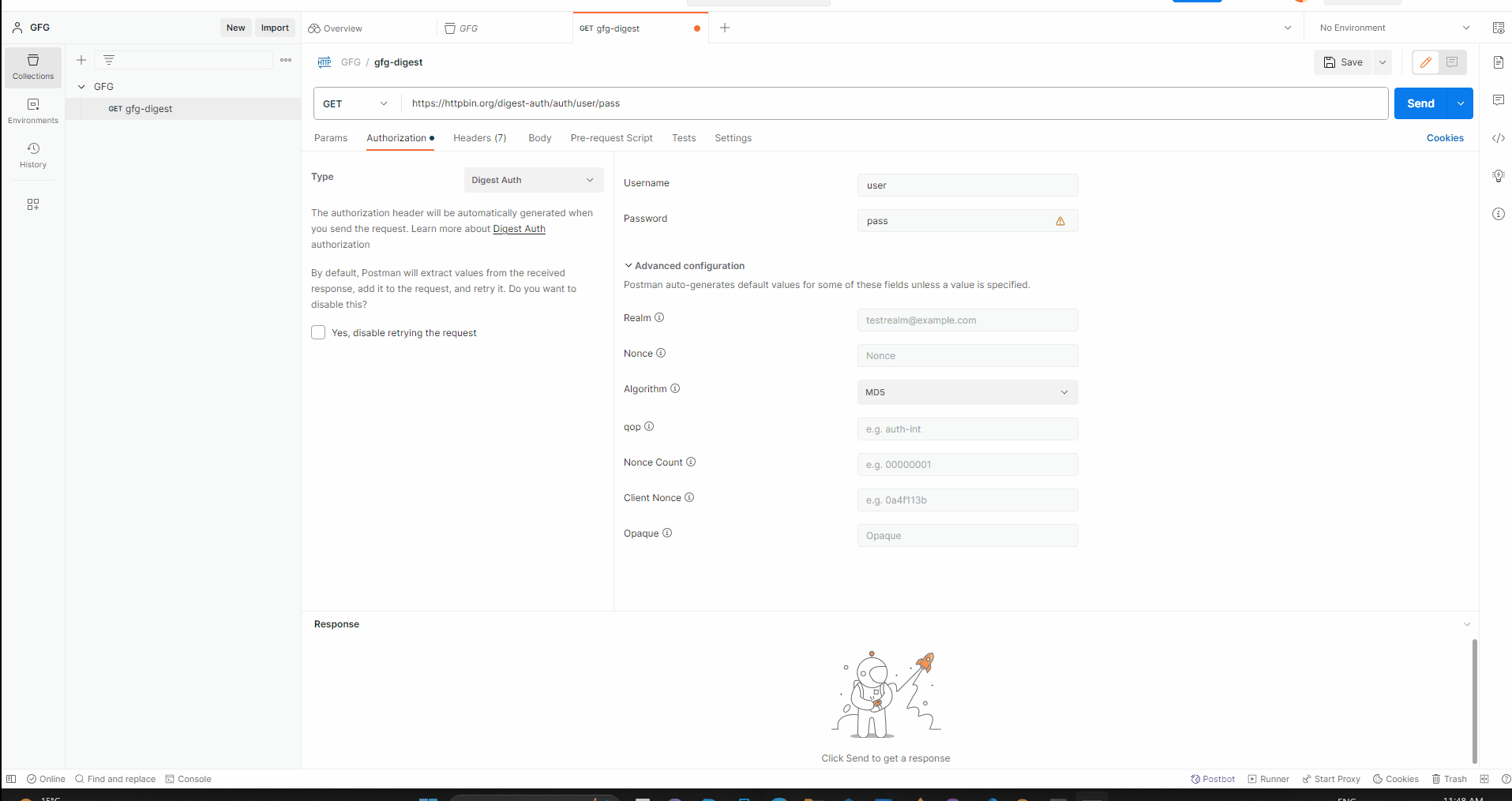
Task: Click the New button
Action: coord(236,28)
